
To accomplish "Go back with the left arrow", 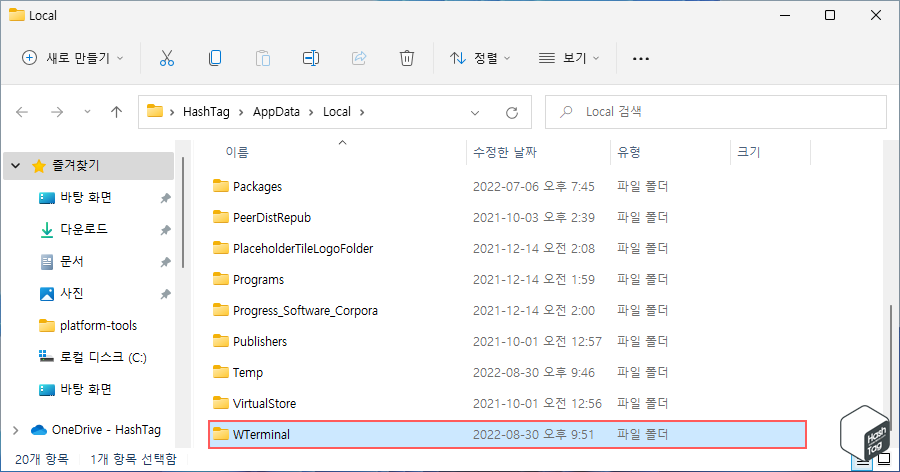I will point(22,112).
